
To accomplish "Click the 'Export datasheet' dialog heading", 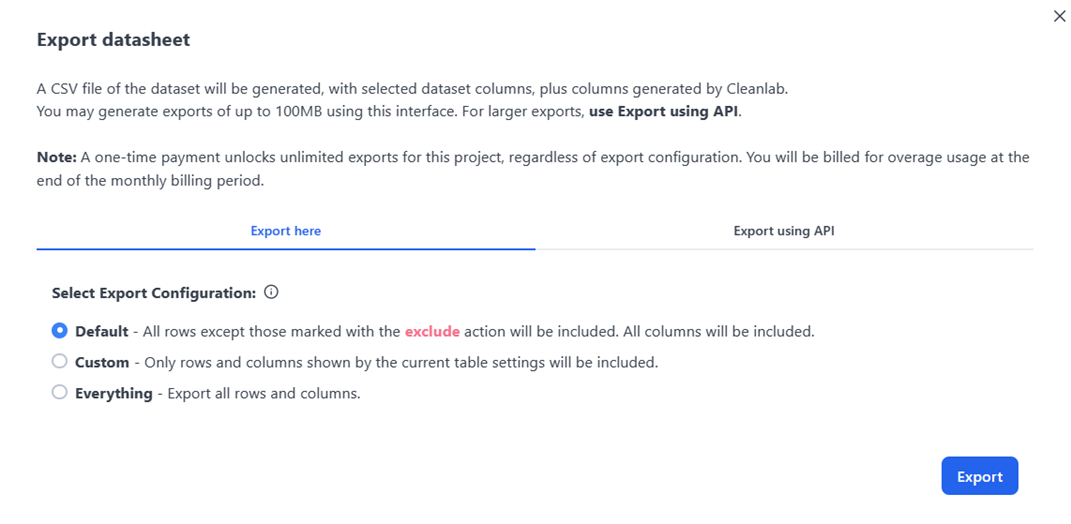I will (x=113, y=40).
